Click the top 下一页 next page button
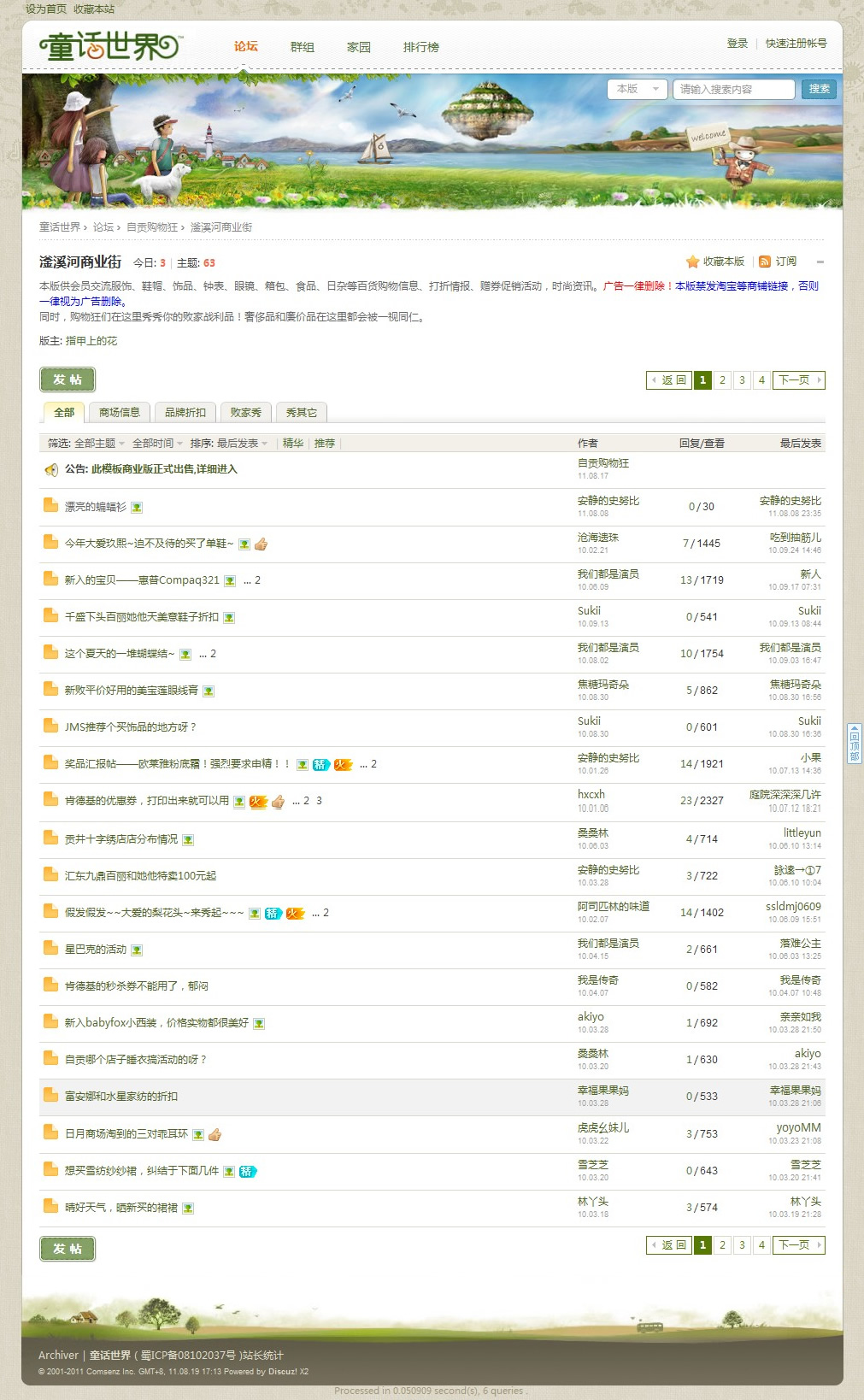The width and height of the screenshot is (864, 1400). 799,380
